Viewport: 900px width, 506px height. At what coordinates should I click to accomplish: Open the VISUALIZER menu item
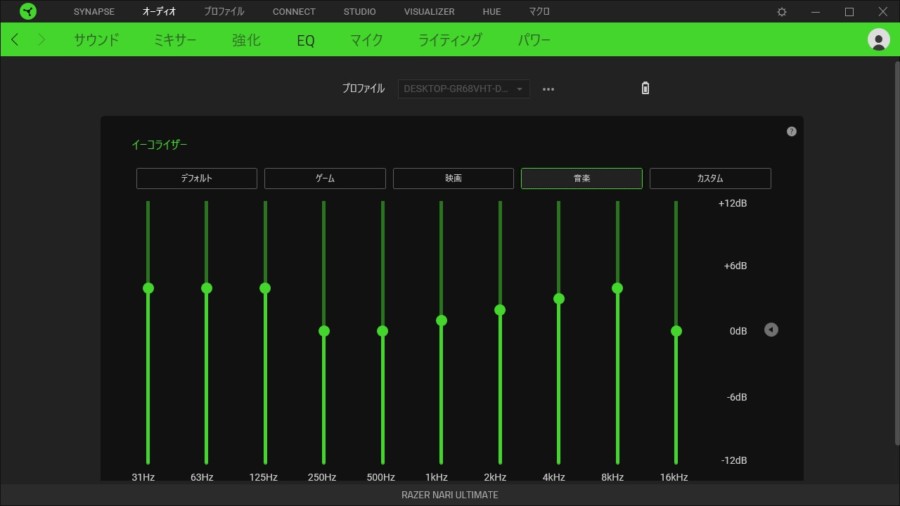tap(429, 12)
